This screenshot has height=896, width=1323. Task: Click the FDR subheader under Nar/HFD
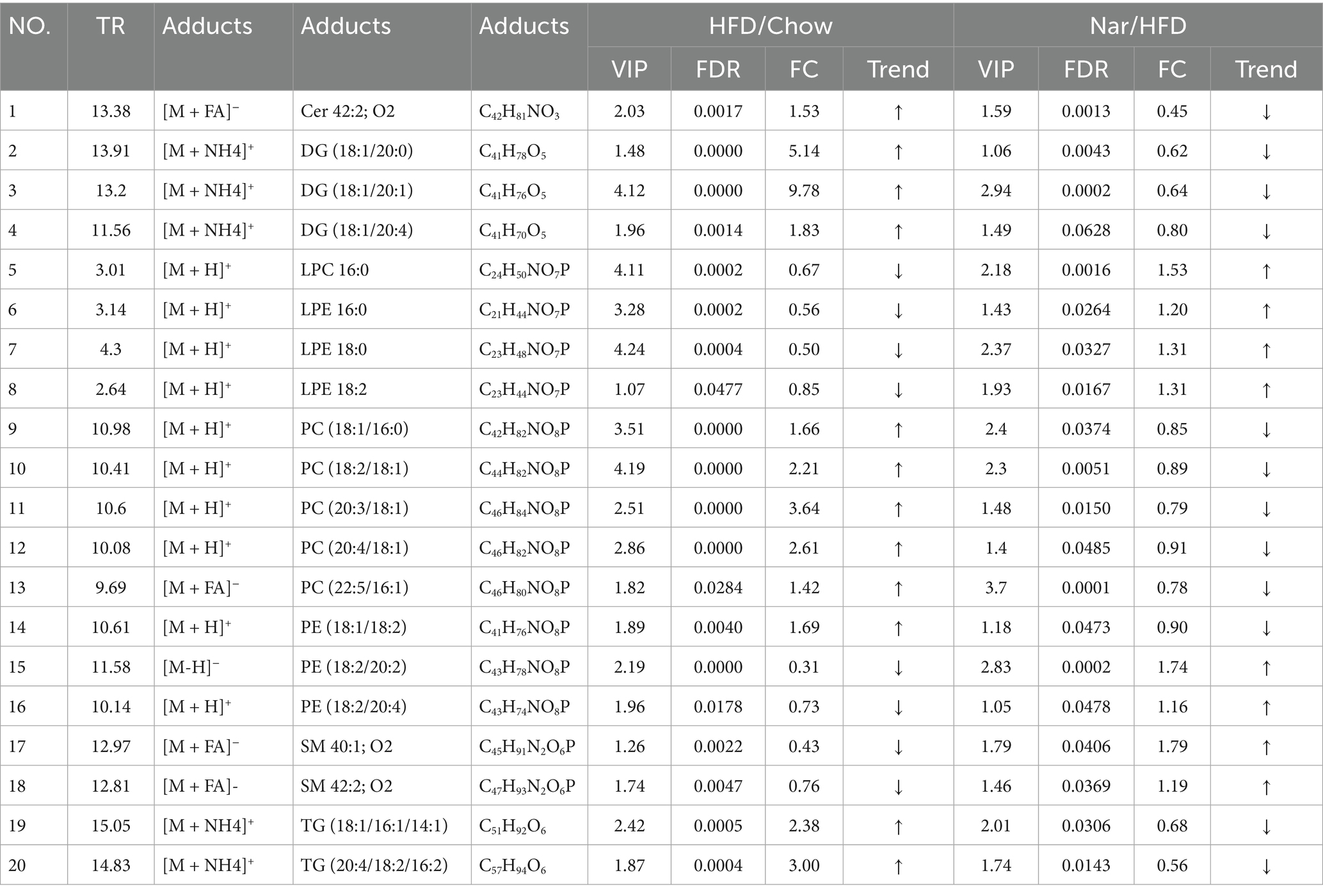click(x=1086, y=69)
